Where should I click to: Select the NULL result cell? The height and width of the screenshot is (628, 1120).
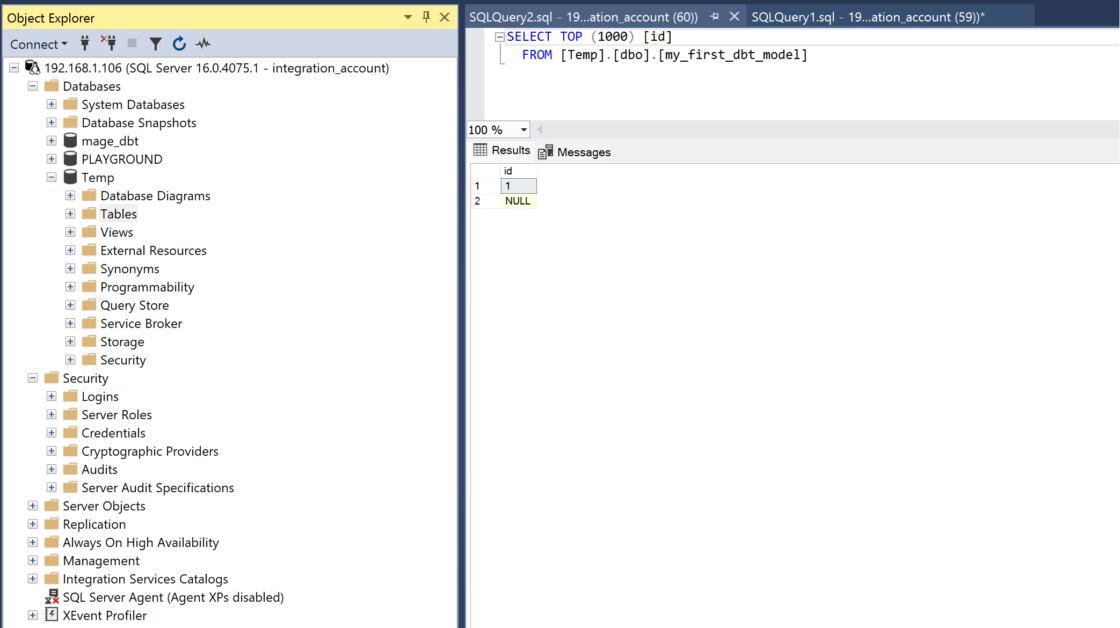[x=518, y=201]
